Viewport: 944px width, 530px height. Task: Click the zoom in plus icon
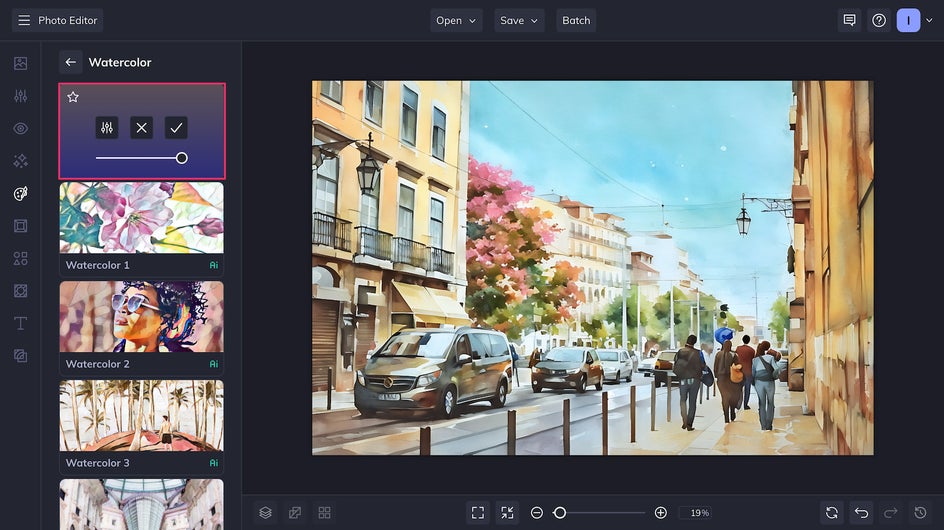pos(660,513)
